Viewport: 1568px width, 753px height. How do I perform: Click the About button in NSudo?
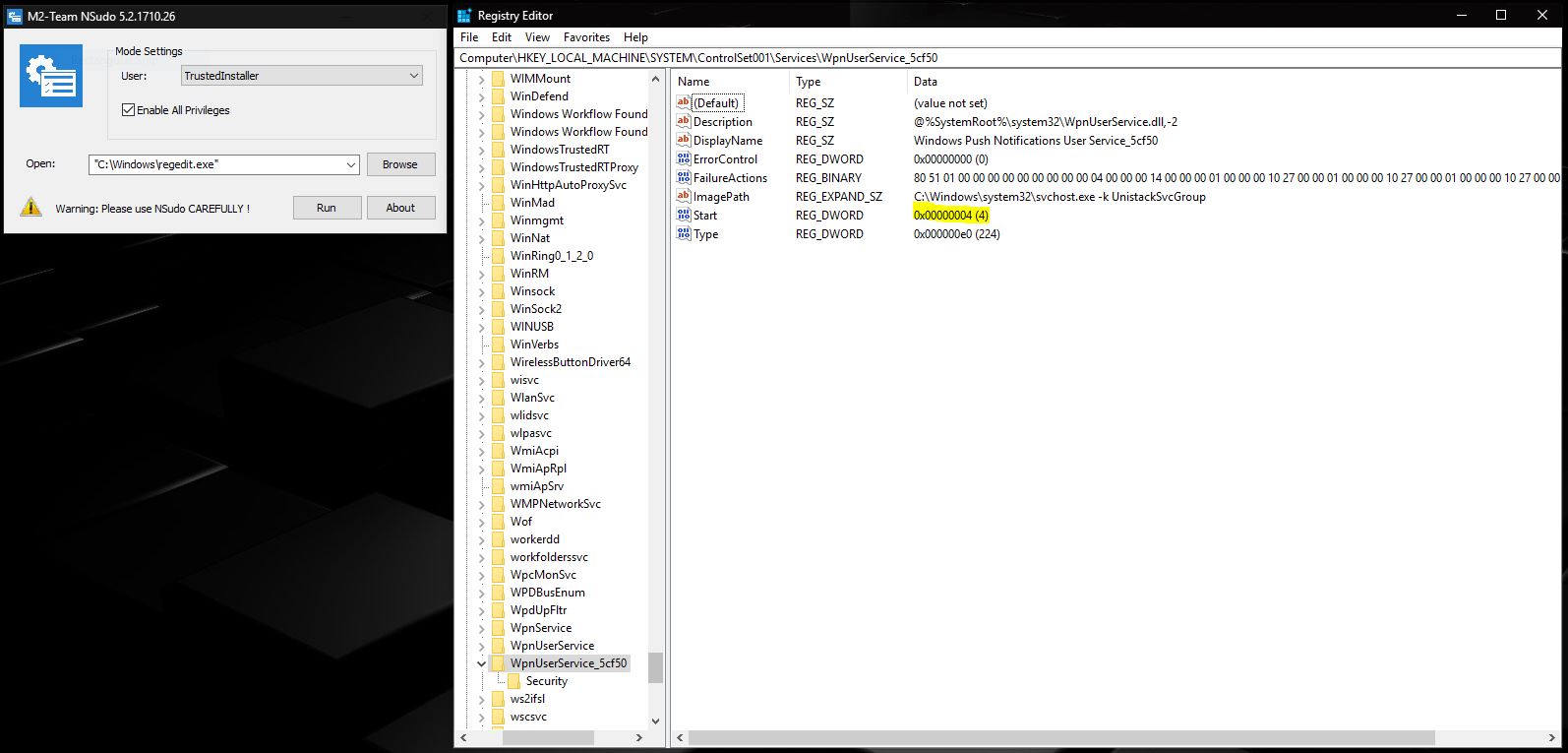(x=400, y=208)
